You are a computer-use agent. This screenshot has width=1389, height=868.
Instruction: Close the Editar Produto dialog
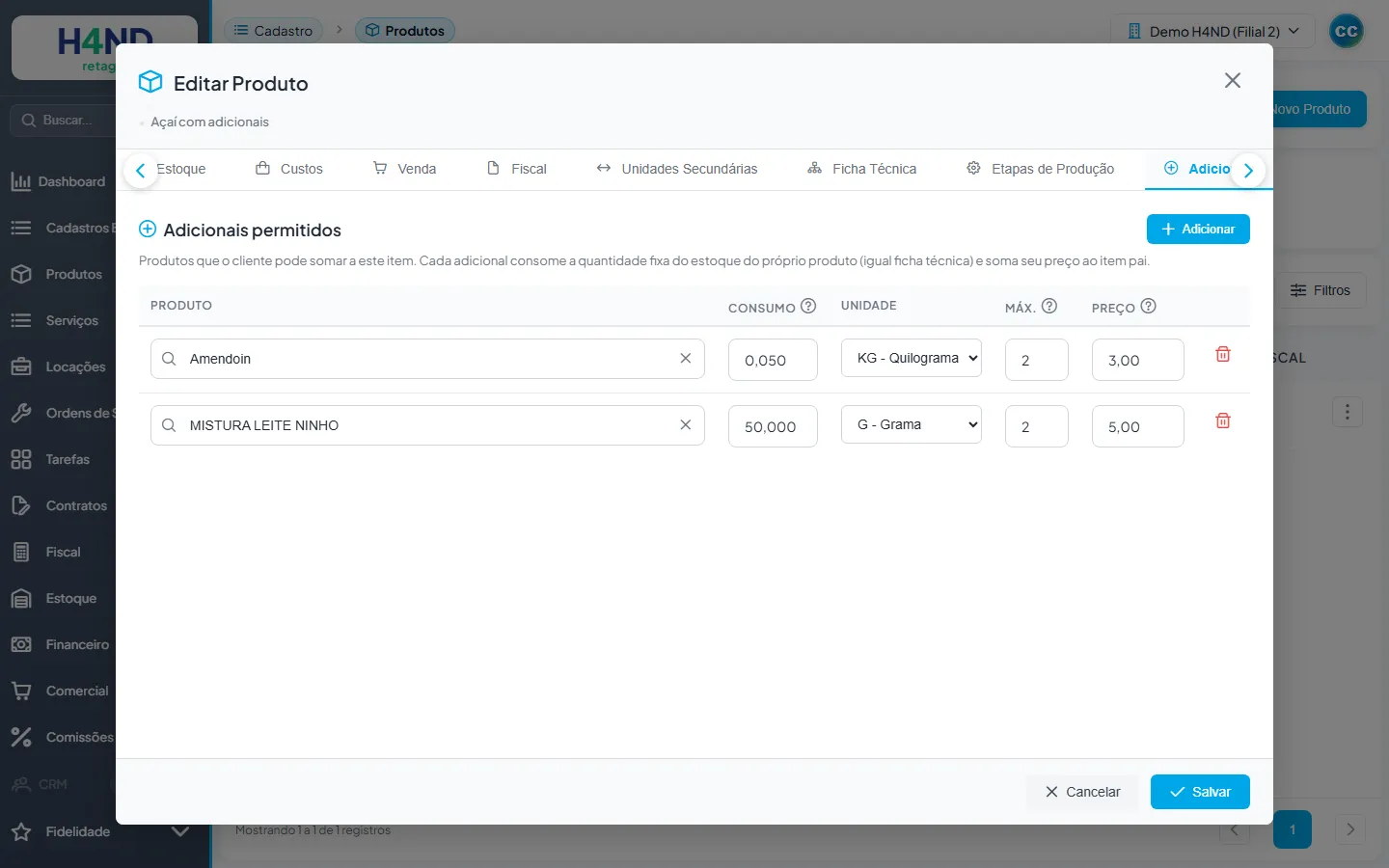tap(1233, 80)
